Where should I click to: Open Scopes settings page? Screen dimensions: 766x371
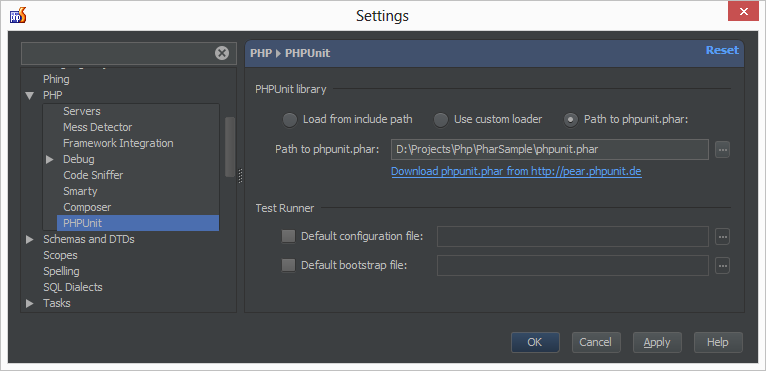pos(60,255)
